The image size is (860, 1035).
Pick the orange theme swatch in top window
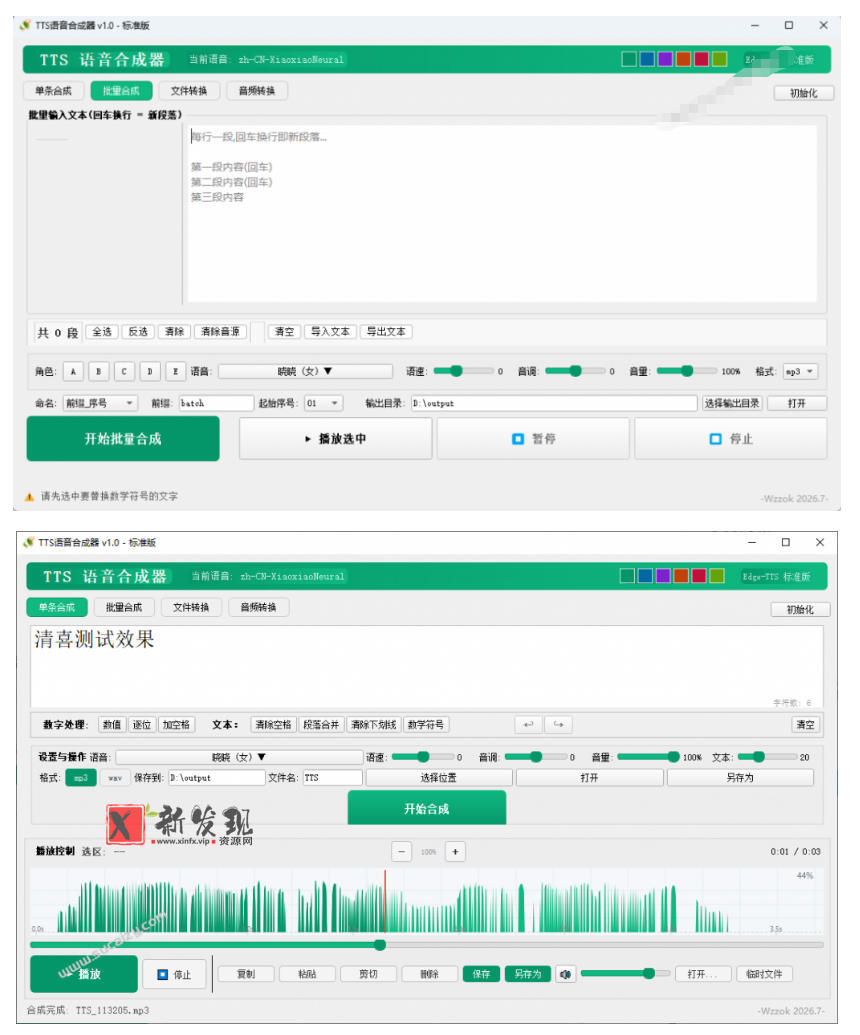click(x=683, y=59)
